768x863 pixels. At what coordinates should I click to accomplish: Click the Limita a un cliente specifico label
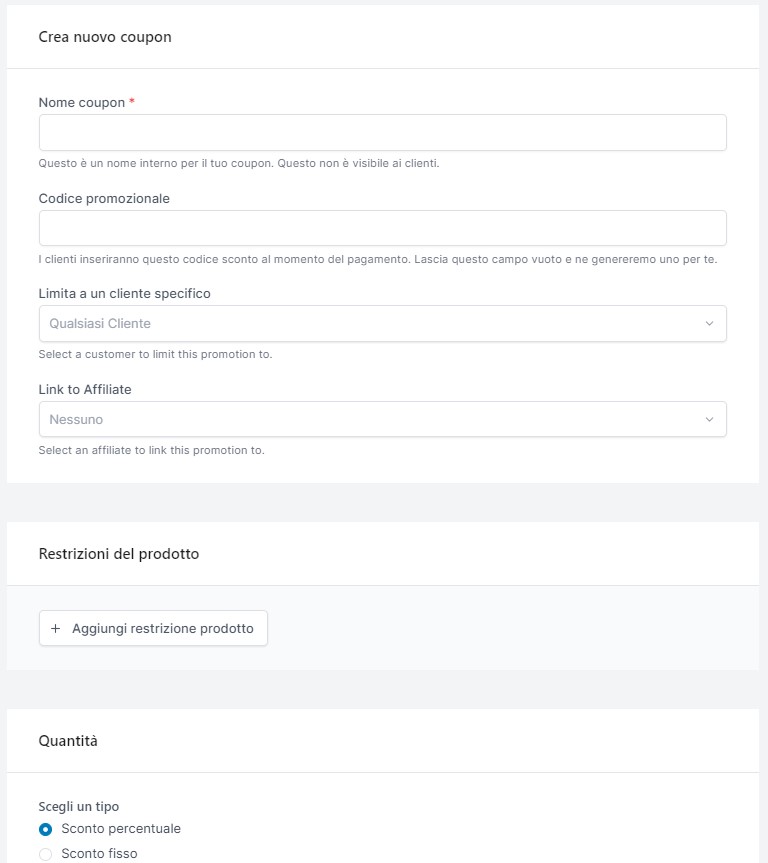tap(124, 294)
